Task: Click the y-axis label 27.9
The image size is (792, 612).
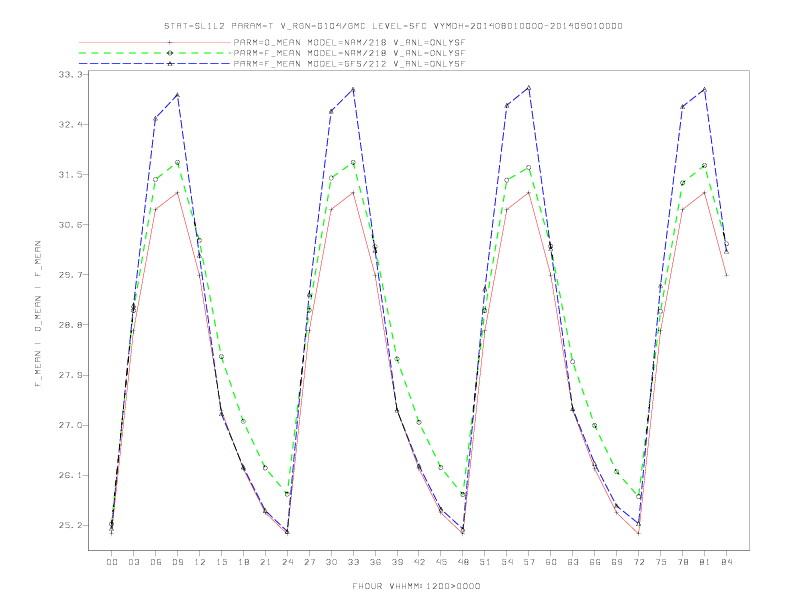Action: pos(70,375)
